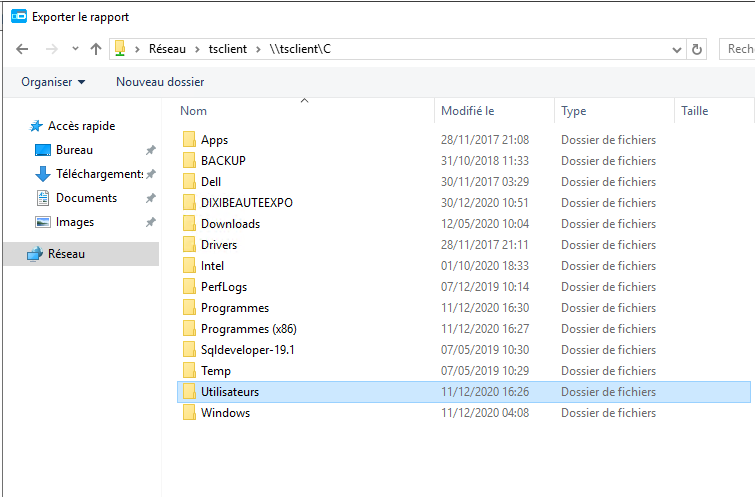
Task: Click the Apps folder icon
Action: point(189,140)
